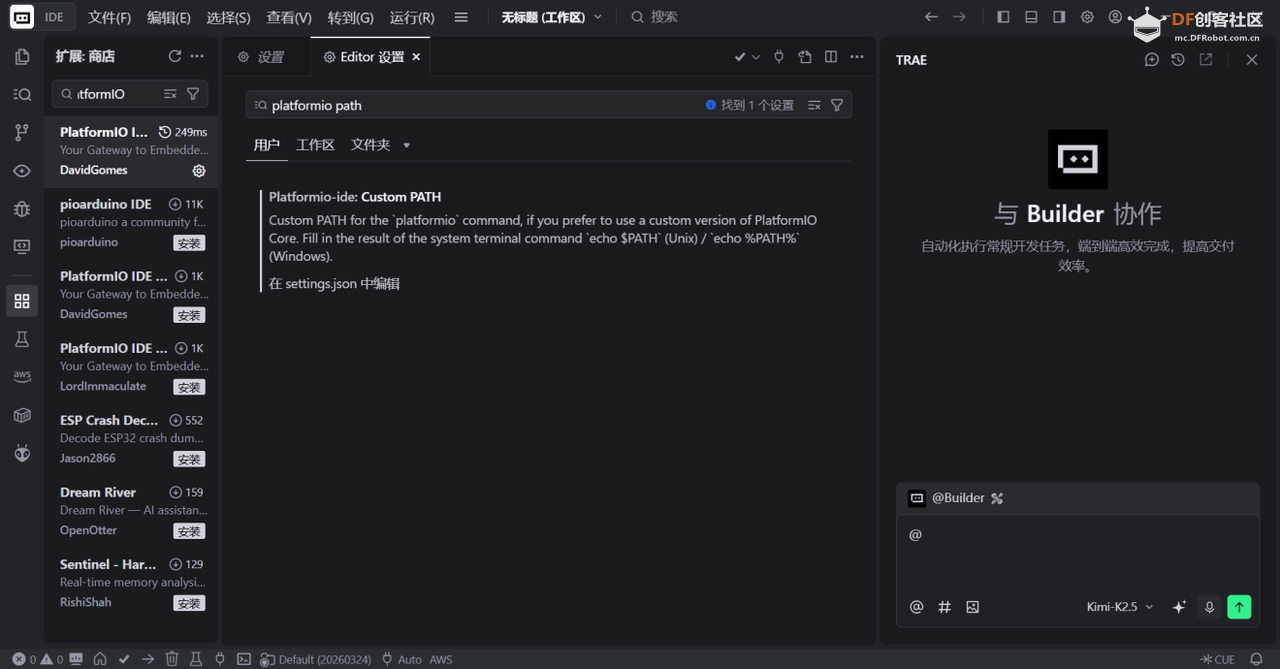Switch to the 工作区 settings tab

pyautogui.click(x=315, y=144)
